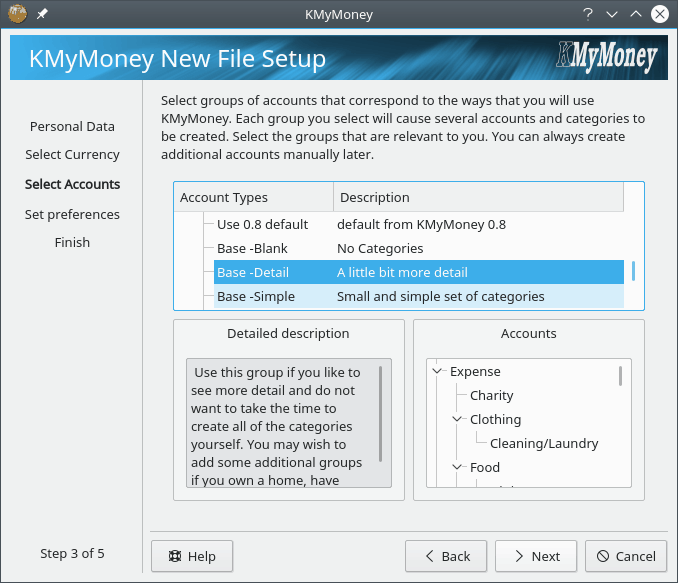
Task: Click the Description column header
Action: pos(479,197)
